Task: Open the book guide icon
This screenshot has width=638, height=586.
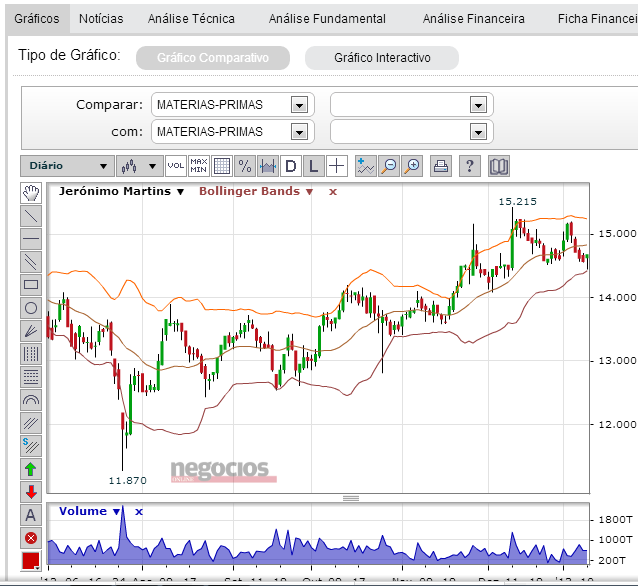Action: (499, 166)
